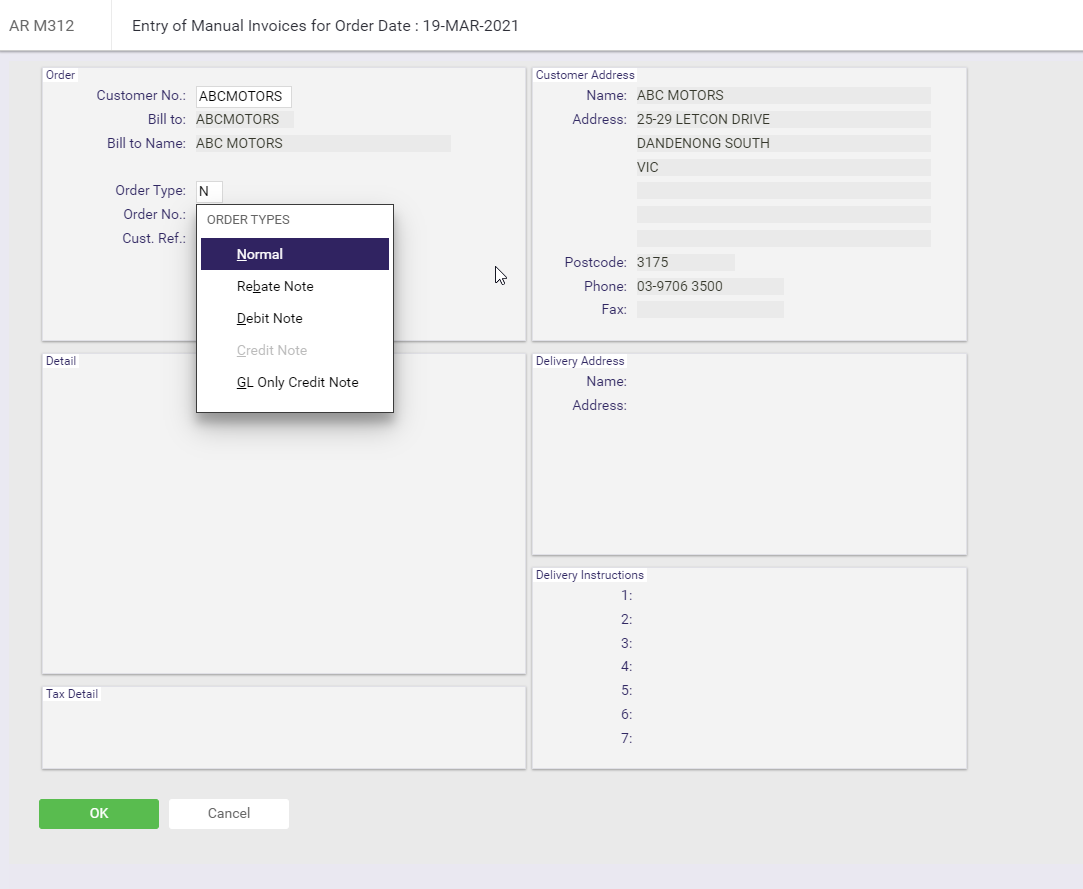This screenshot has height=889, width=1083.
Task: Click the Phone field 03-9706 3500
Action: [x=710, y=286]
